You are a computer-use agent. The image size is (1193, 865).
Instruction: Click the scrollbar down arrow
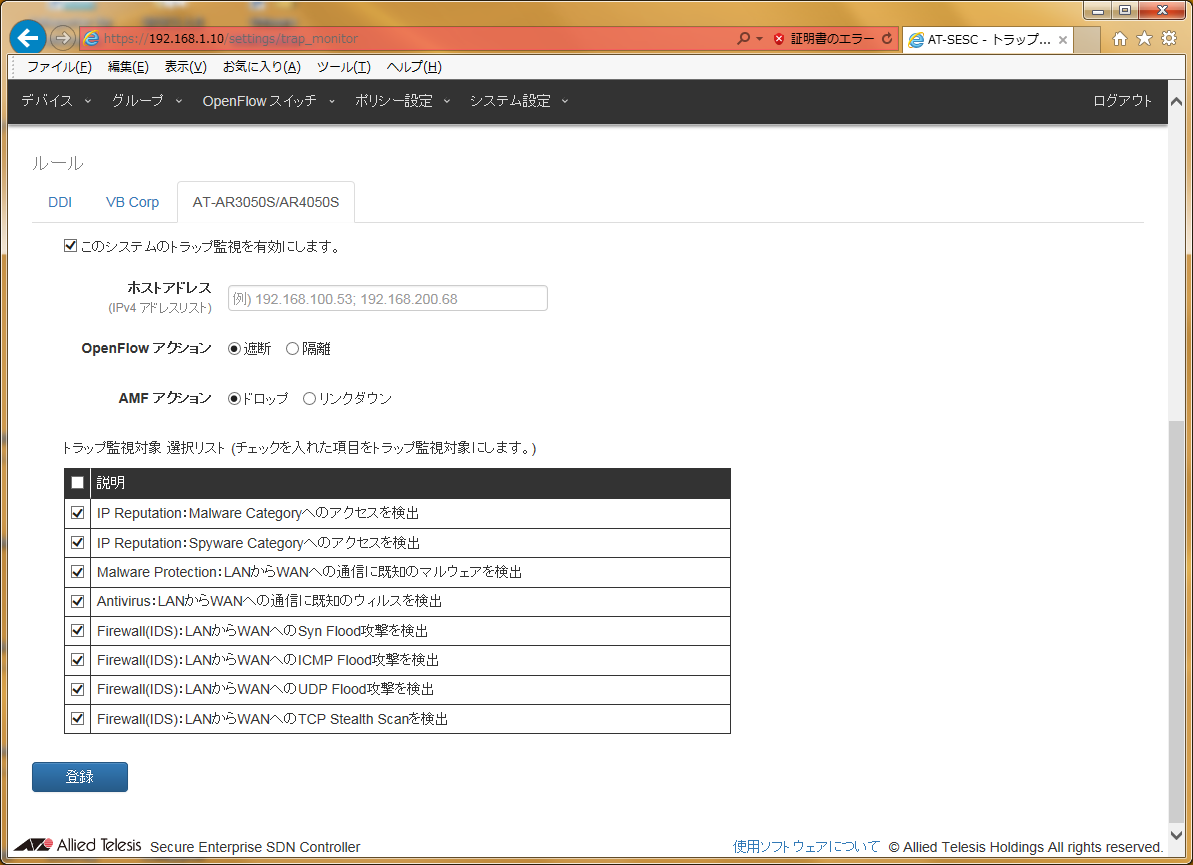click(x=1176, y=835)
